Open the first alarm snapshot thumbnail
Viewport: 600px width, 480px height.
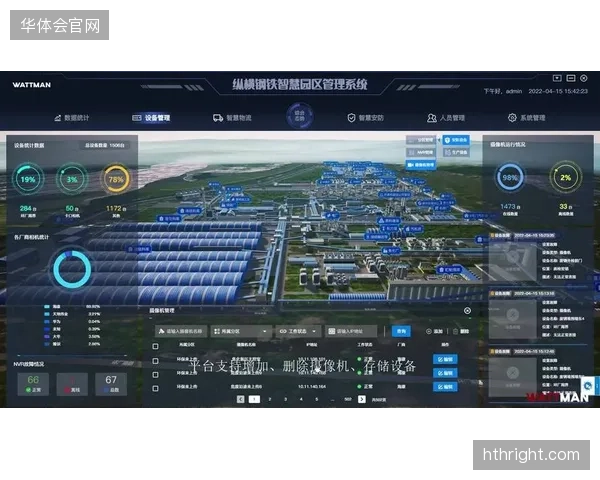coord(512,260)
